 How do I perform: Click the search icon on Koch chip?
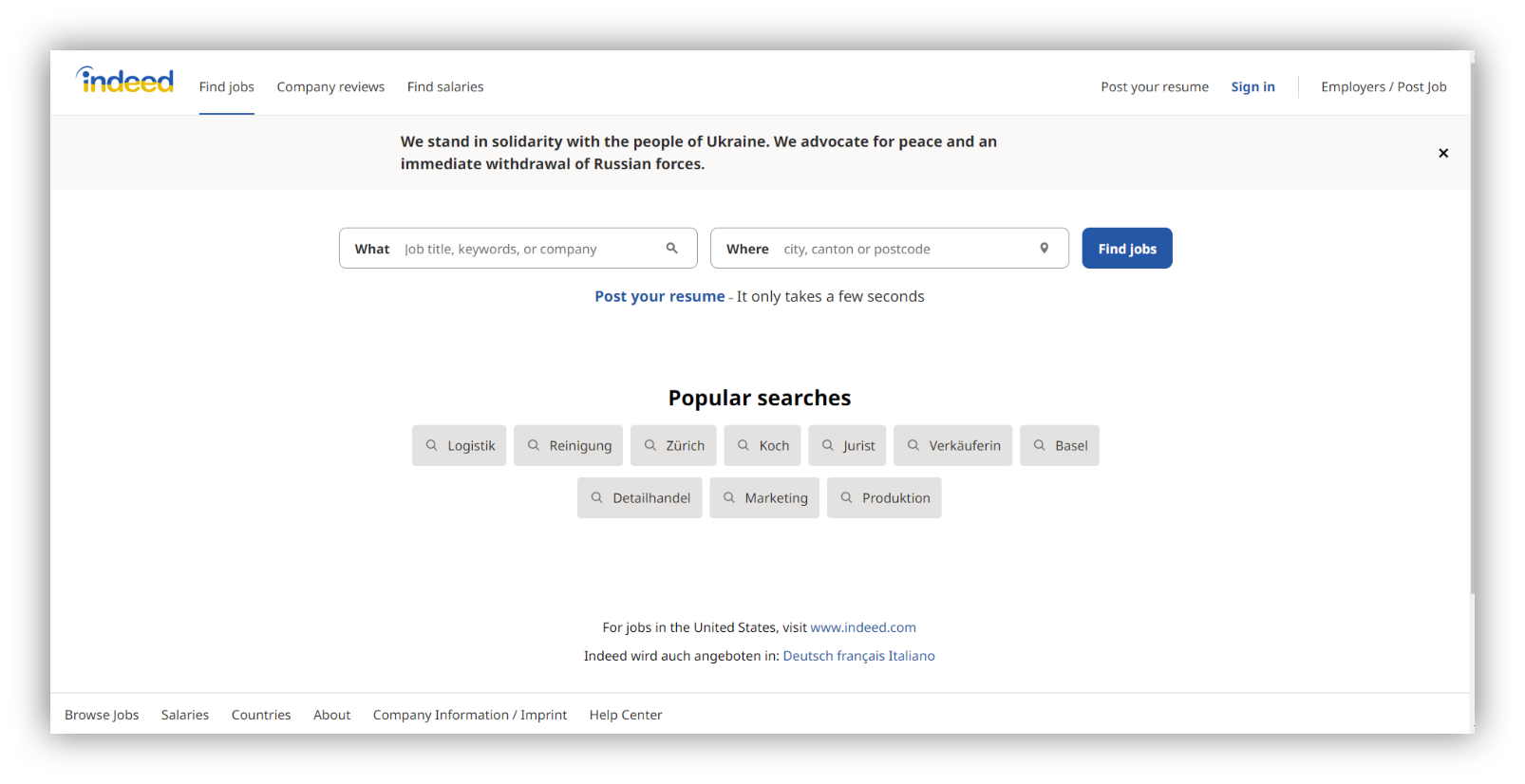click(744, 445)
